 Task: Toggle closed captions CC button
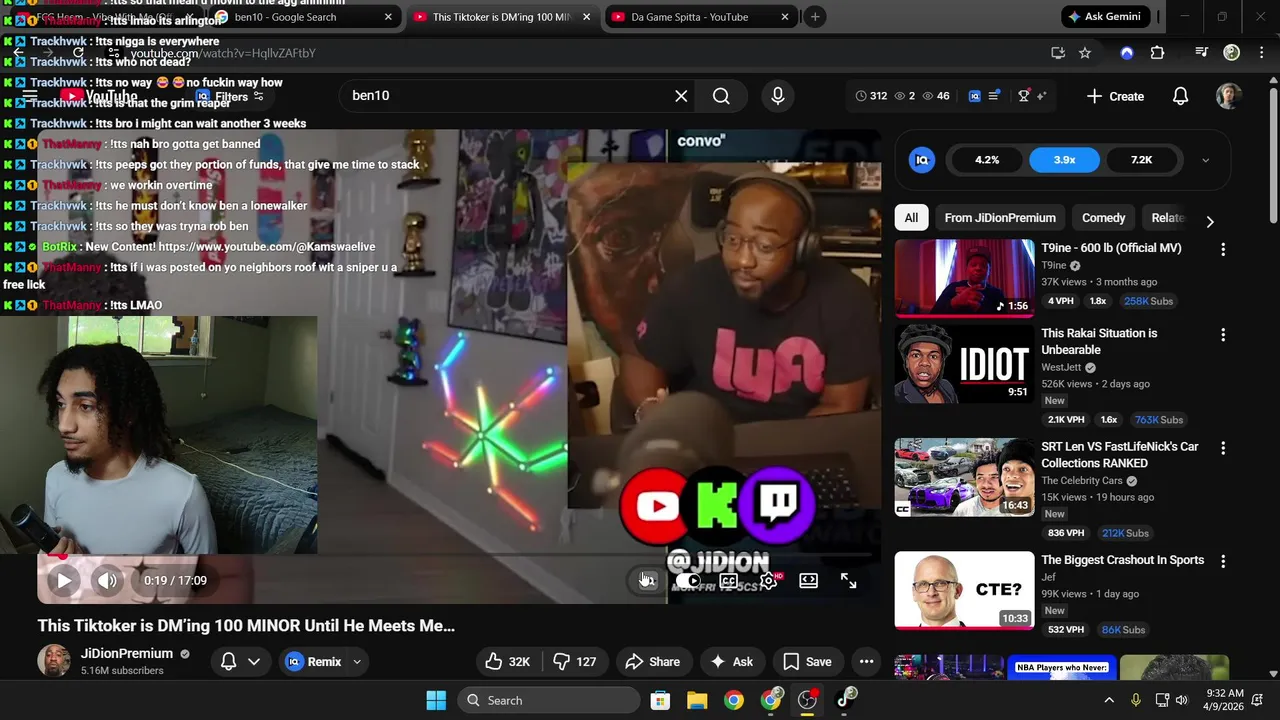click(729, 580)
